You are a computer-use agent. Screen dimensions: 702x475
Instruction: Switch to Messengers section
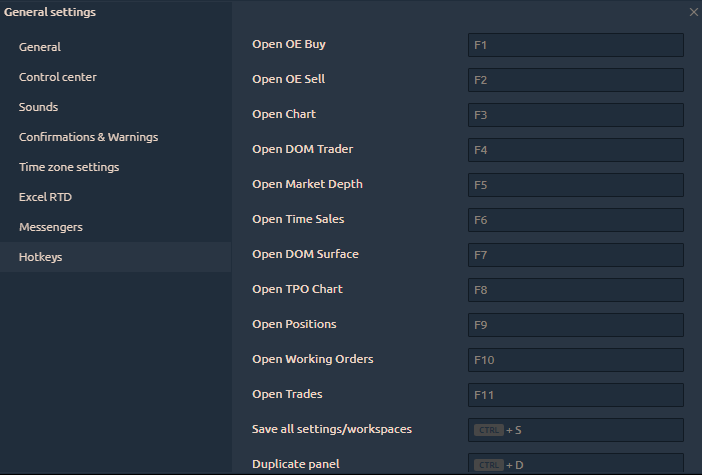click(x=50, y=227)
